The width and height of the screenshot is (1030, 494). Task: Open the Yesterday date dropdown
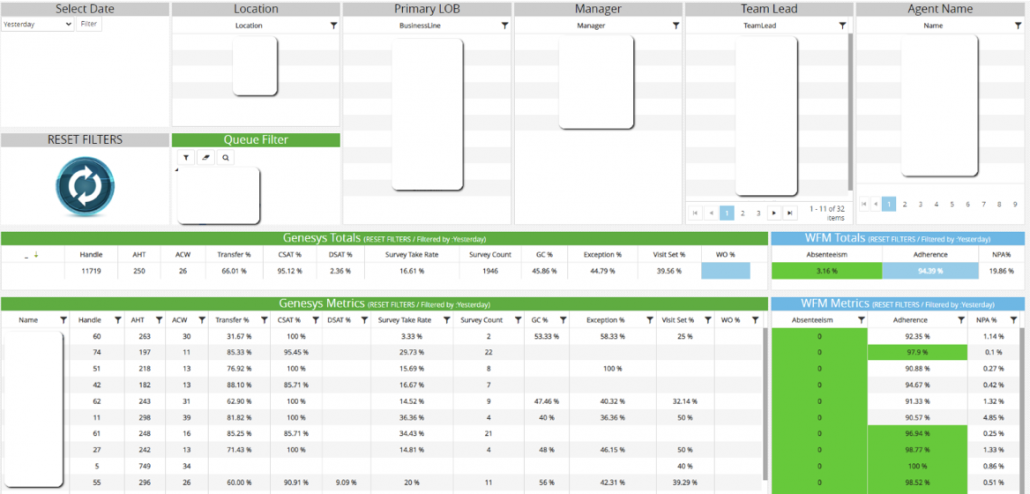click(x=37, y=24)
